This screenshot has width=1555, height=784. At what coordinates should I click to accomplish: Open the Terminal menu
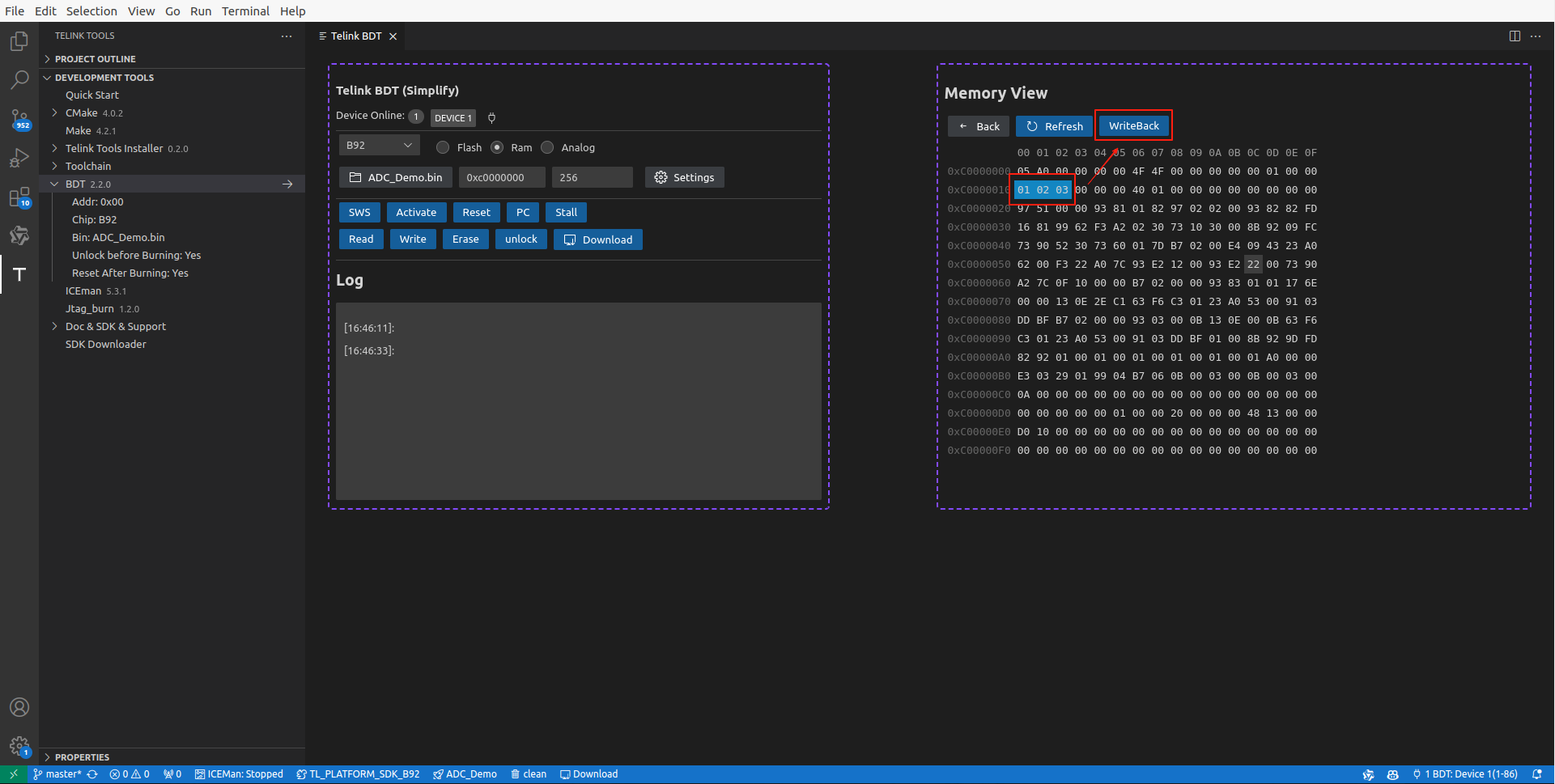point(245,11)
